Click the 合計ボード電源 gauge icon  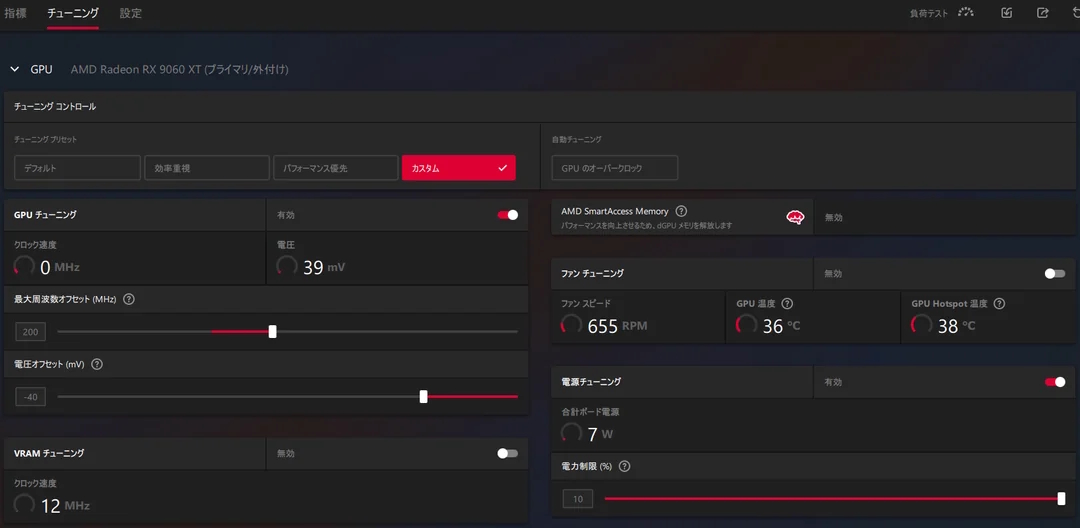click(x=572, y=434)
